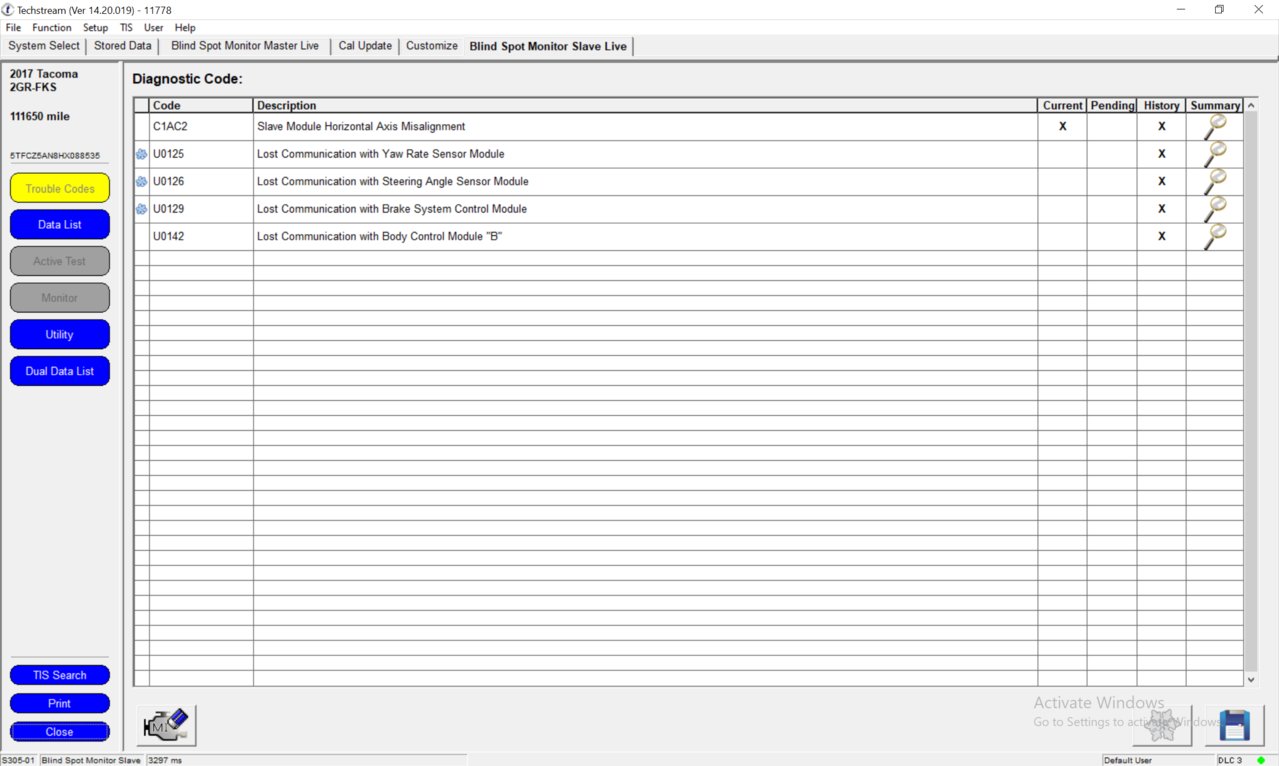Clear DTCs with the engine eraser icon
The width and height of the screenshot is (1279, 766).
(166, 725)
